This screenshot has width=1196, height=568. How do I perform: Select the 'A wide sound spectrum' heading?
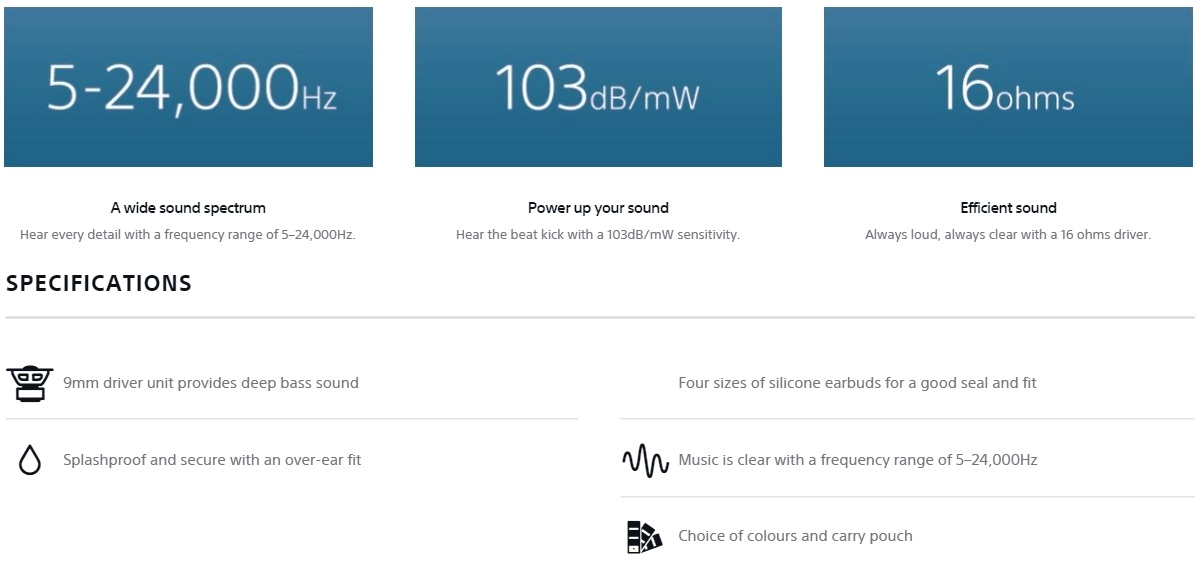tap(188, 208)
